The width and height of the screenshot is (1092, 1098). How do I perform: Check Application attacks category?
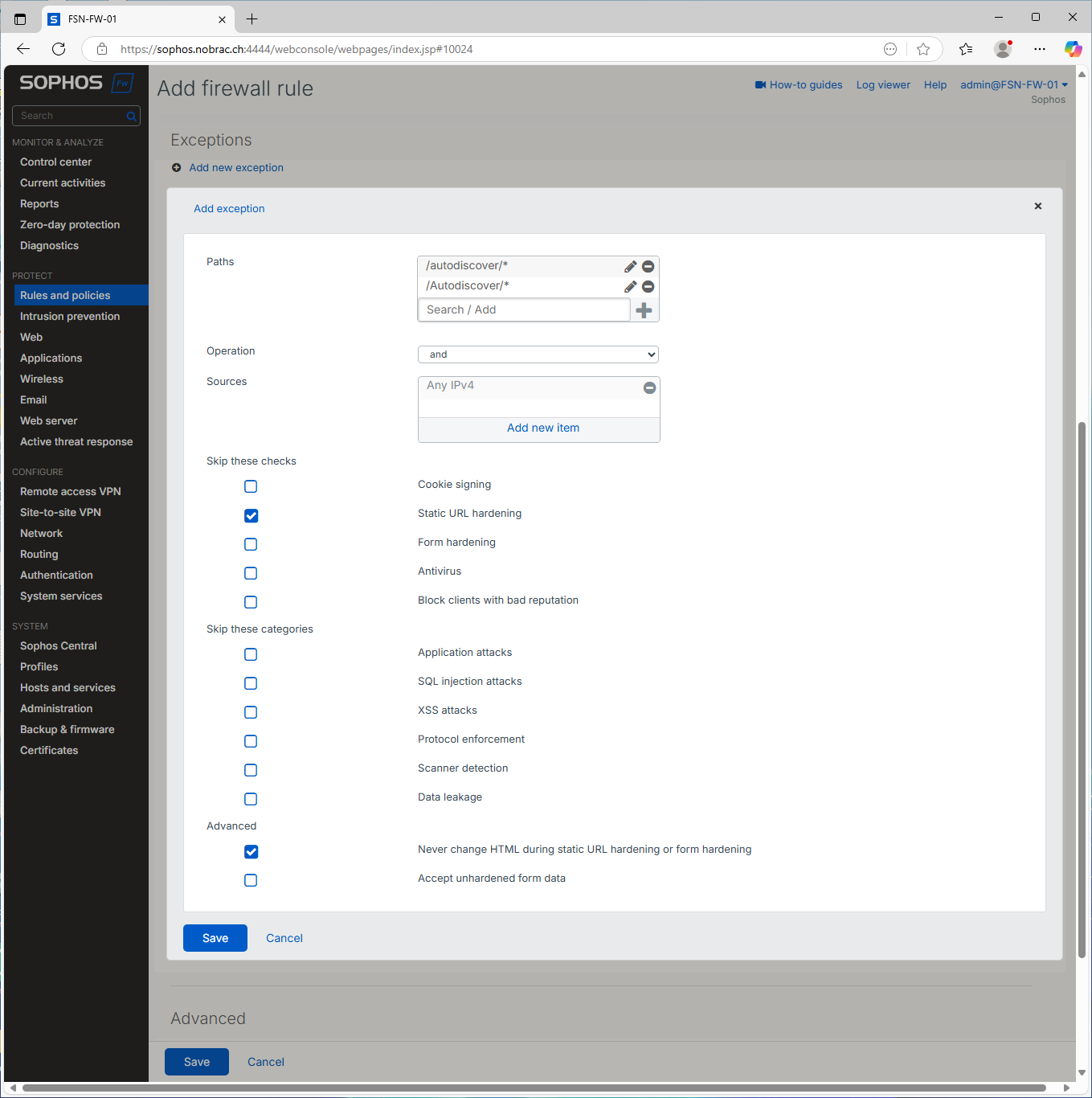click(x=251, y=654)
